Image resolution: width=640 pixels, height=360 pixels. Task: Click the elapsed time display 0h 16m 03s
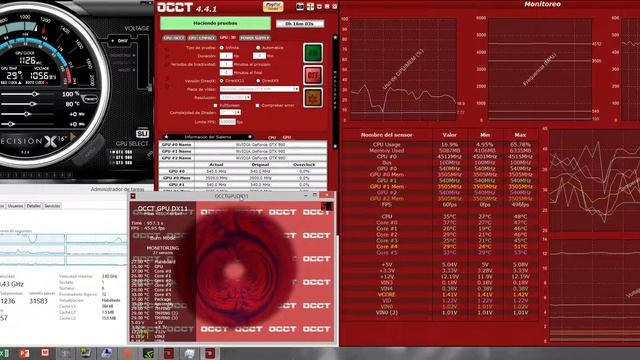click(300, 24)
